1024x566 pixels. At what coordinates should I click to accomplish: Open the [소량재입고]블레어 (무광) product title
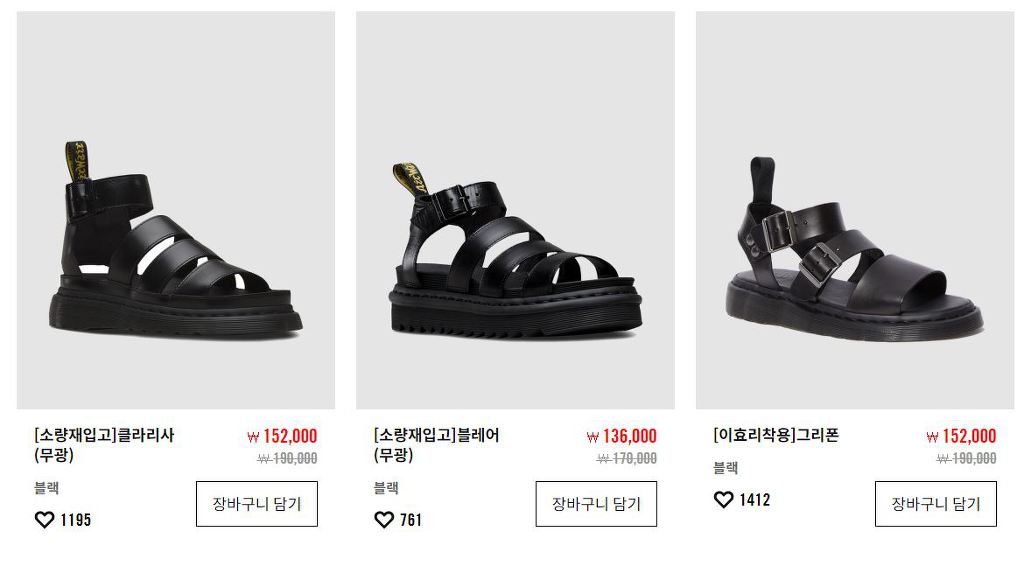tap(436, 445)
